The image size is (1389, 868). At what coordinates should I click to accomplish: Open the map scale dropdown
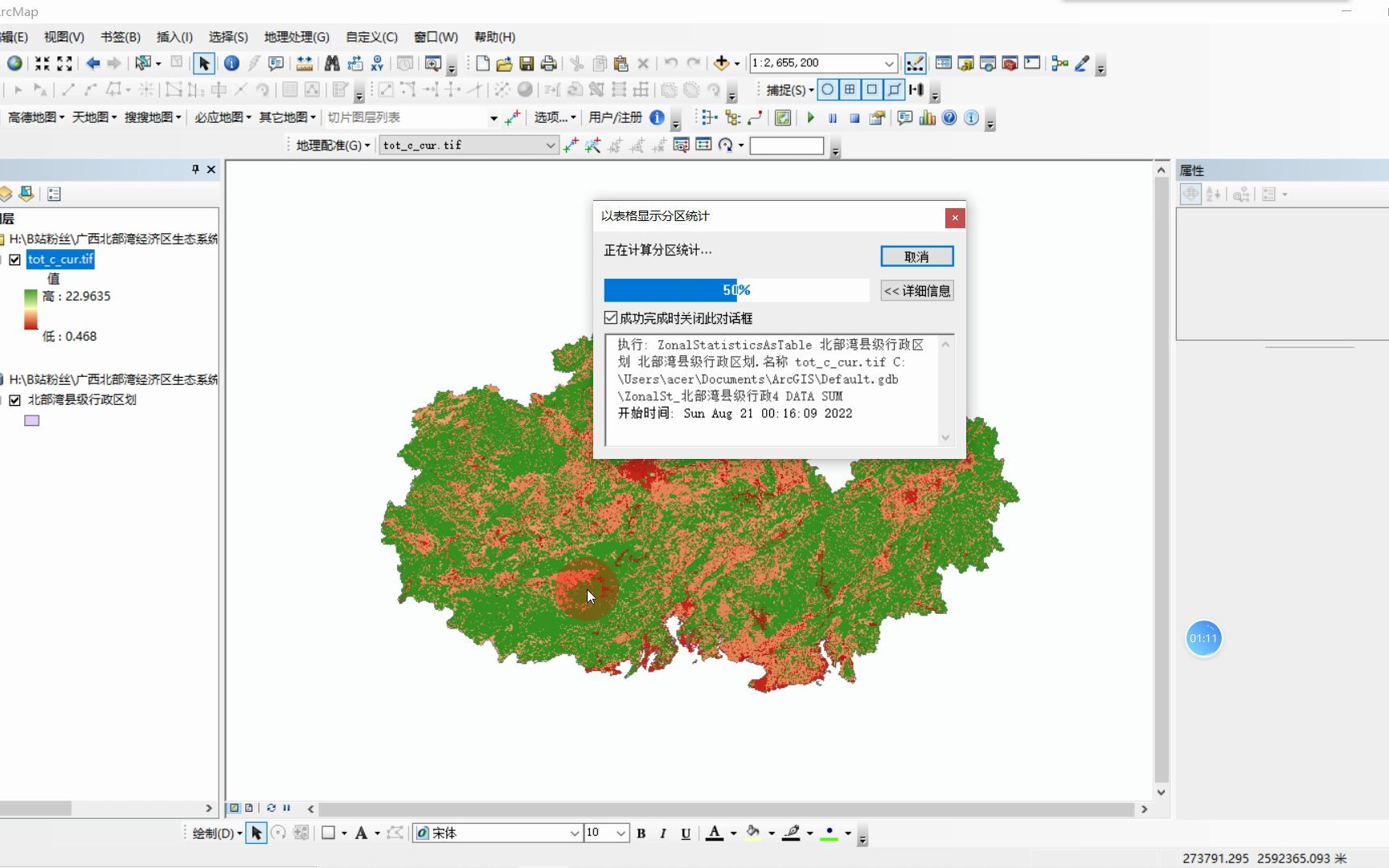[889, 63]
